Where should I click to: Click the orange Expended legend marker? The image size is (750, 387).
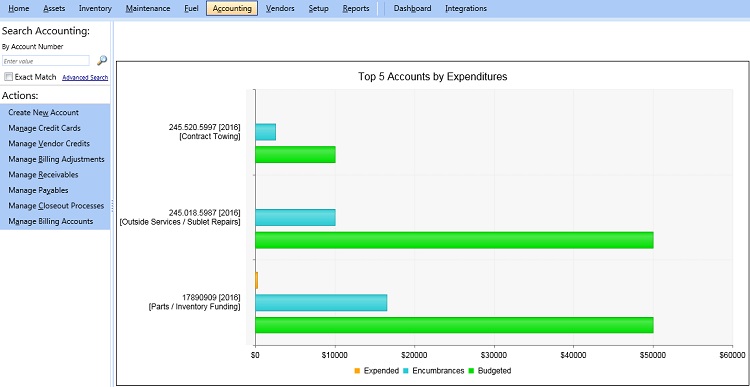(356, 371)
